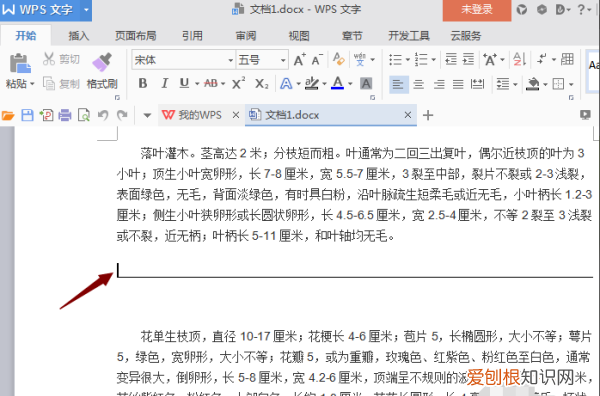
Task: Select distributed alignment button
Action: pyautogui.click(x=477, y=84)
